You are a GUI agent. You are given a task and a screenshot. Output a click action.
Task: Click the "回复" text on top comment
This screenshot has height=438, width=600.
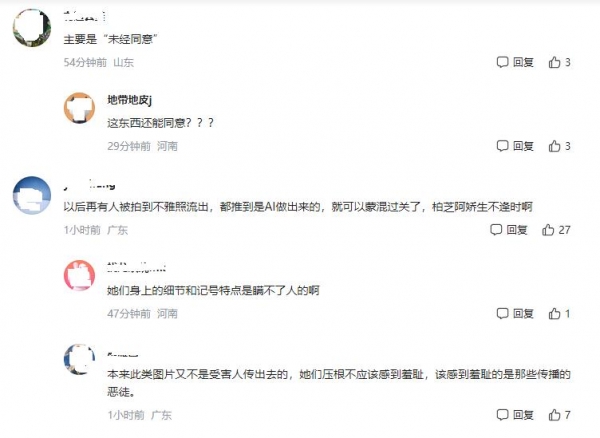click(x=522, y=62)
